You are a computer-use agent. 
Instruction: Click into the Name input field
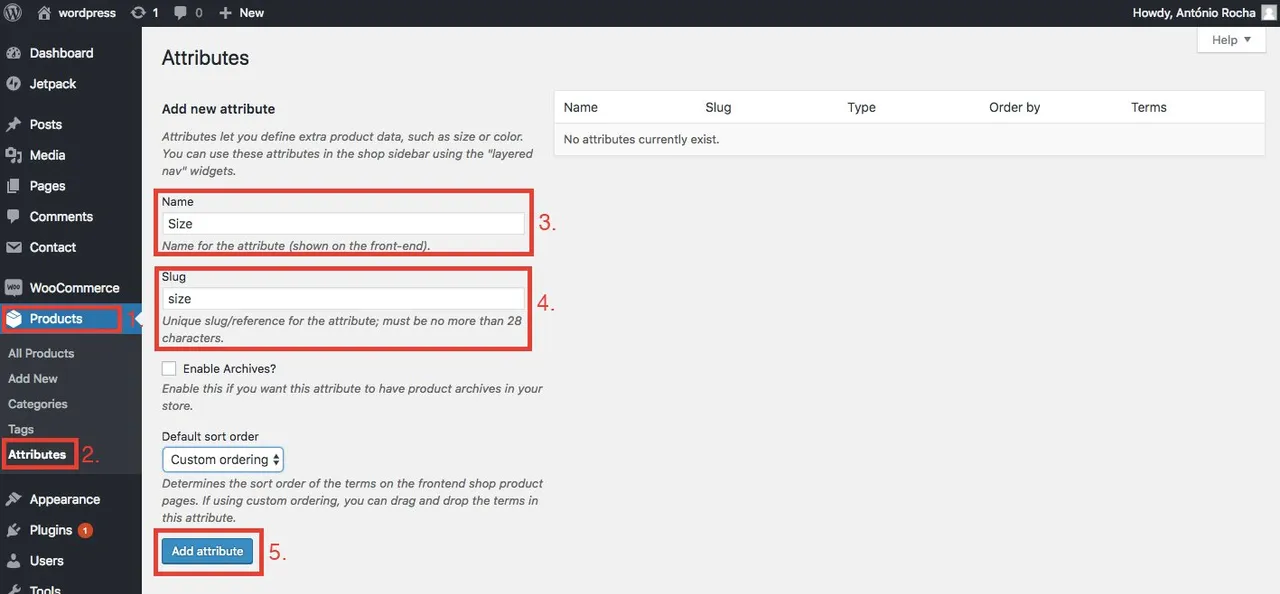[x=343, y=224]
